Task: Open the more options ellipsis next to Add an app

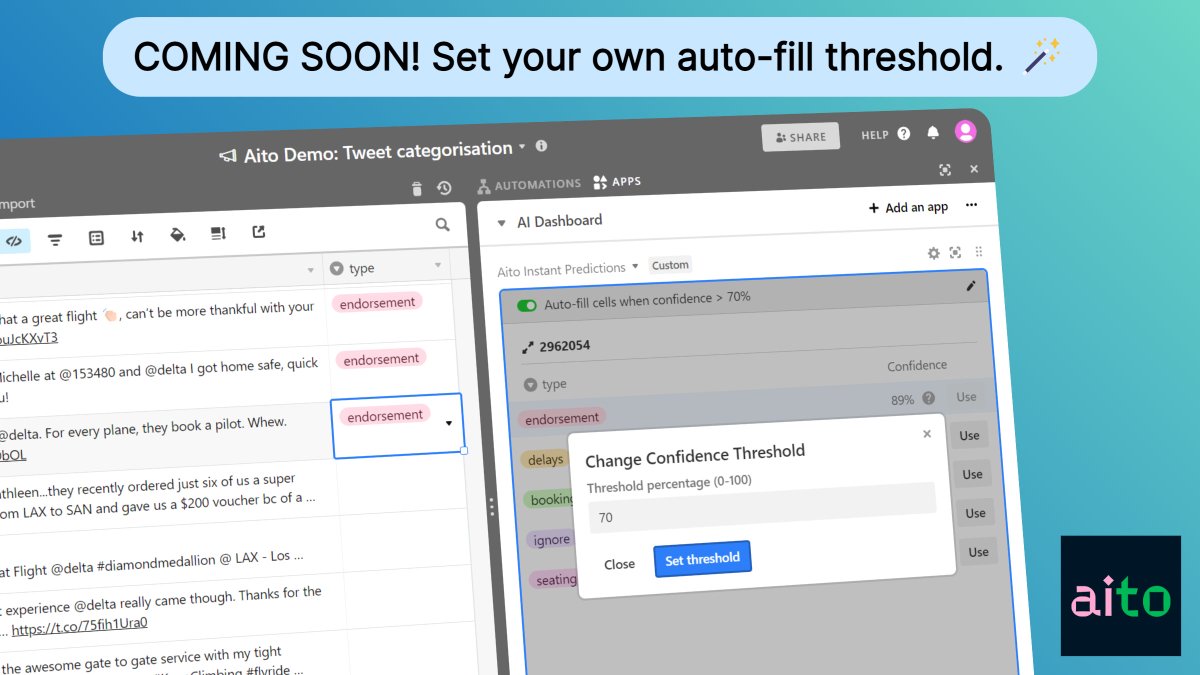Action: [971, 205]
